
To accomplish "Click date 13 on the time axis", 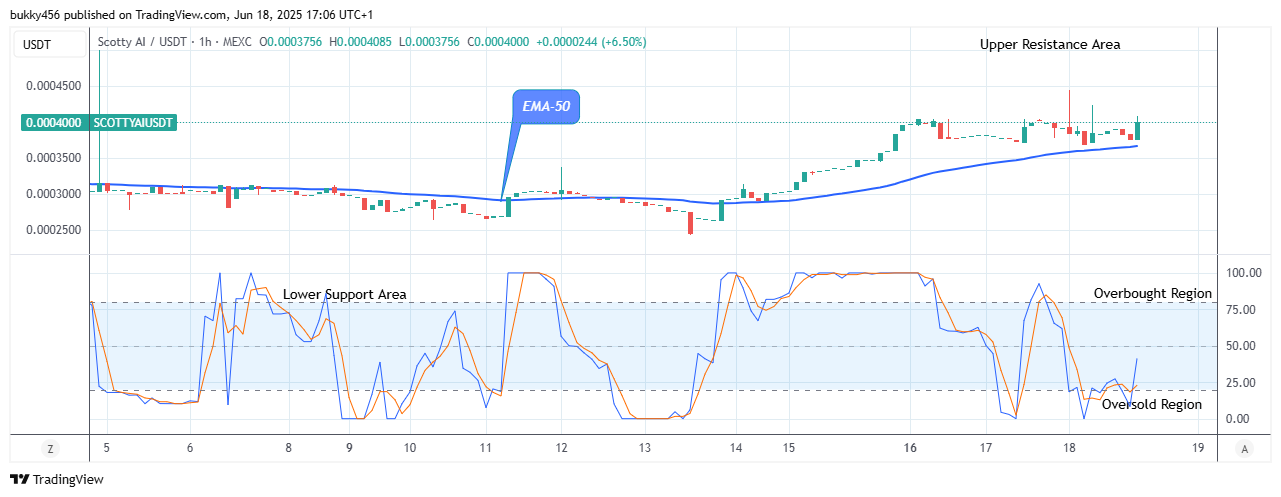I will pos(645,449).
